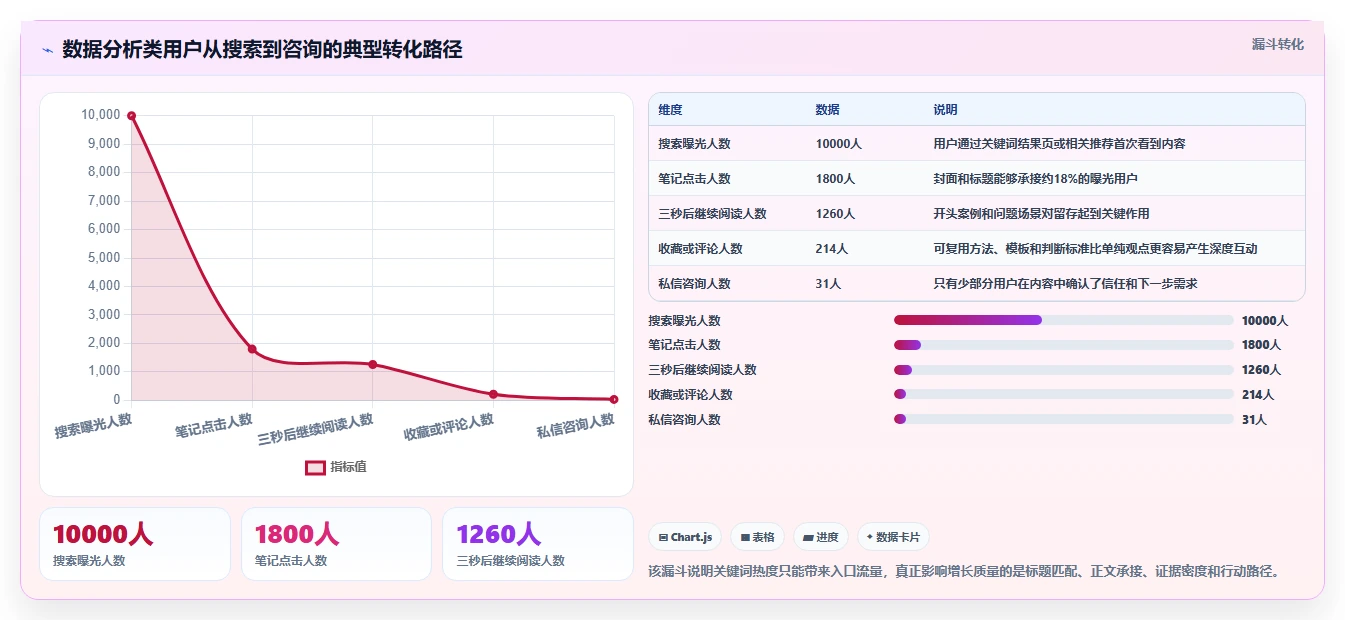
Task: Click the 收藏或评论人数 row label in the table
Action: coord(700,249)
